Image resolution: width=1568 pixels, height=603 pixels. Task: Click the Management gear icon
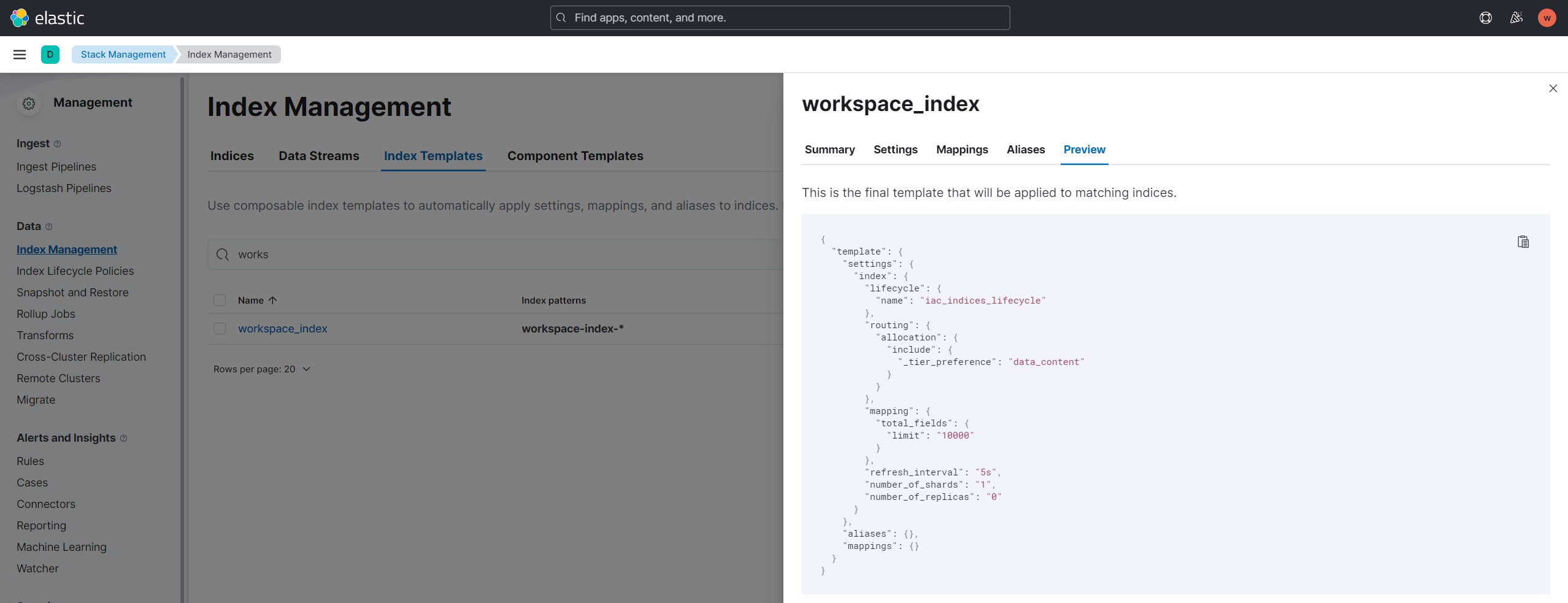click(29, 104)
